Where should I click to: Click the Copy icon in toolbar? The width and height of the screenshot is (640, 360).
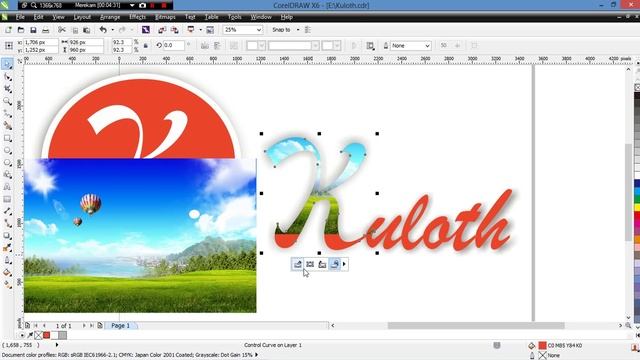[75, 30]
